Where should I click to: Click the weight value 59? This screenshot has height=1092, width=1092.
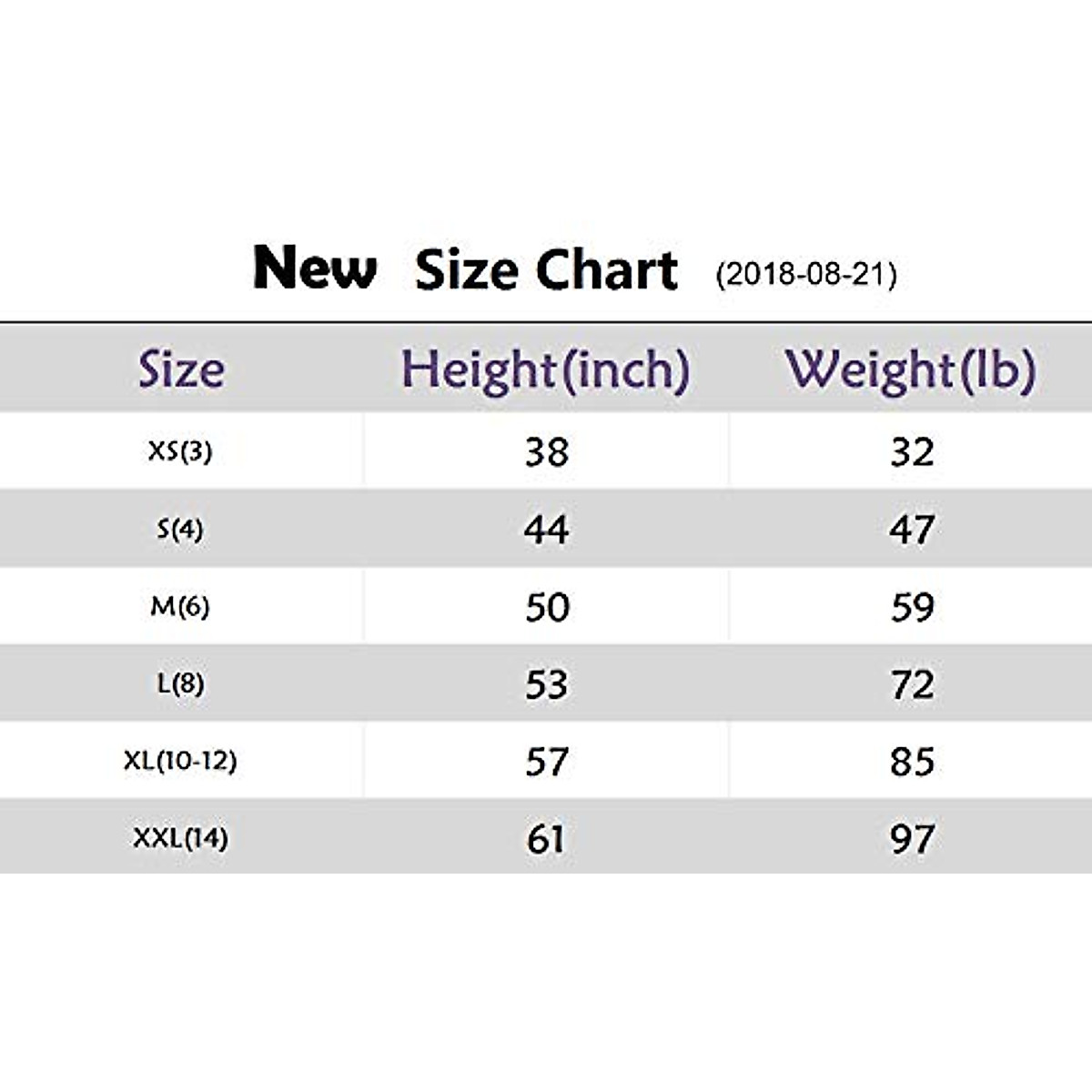[x=912, y=607]
